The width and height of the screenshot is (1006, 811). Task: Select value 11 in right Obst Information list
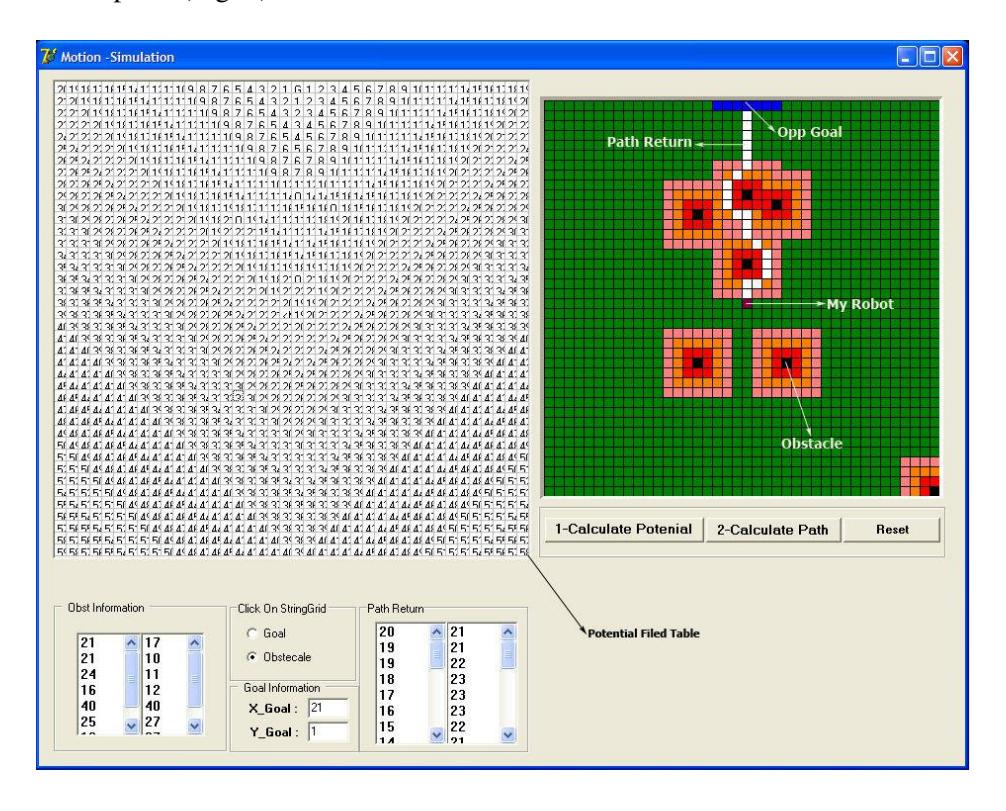click(x=153, y=674)
